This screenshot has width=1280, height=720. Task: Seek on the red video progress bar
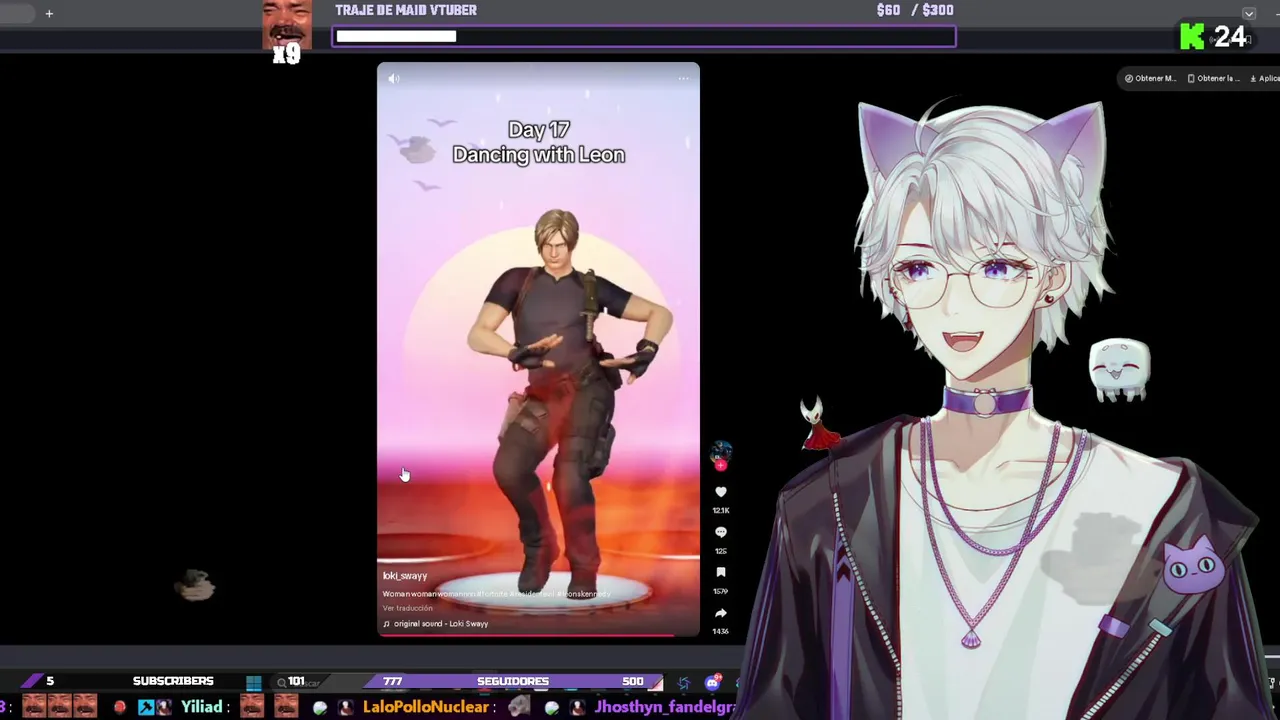point(538,635)
